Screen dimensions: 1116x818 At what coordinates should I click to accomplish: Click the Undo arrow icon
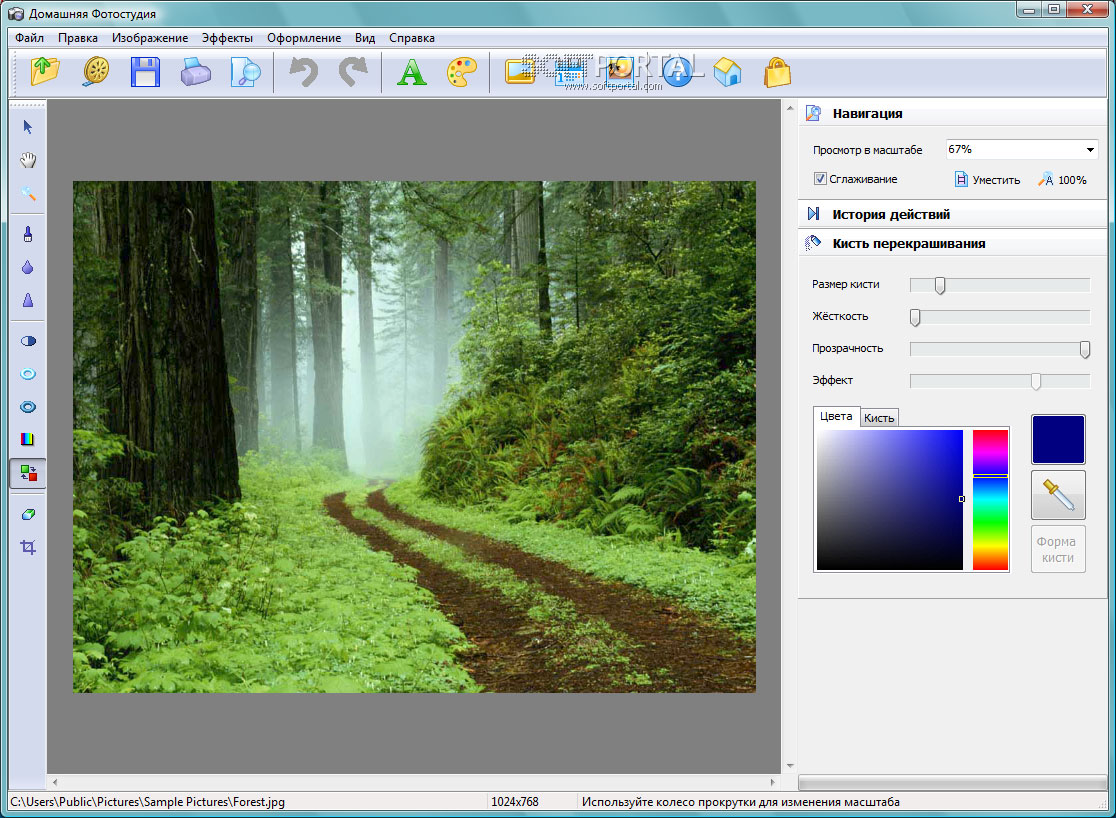302,72
